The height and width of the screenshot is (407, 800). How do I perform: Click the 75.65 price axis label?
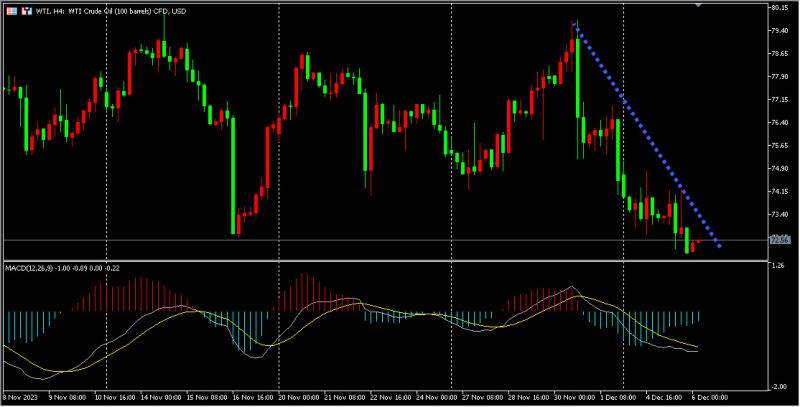780,145
